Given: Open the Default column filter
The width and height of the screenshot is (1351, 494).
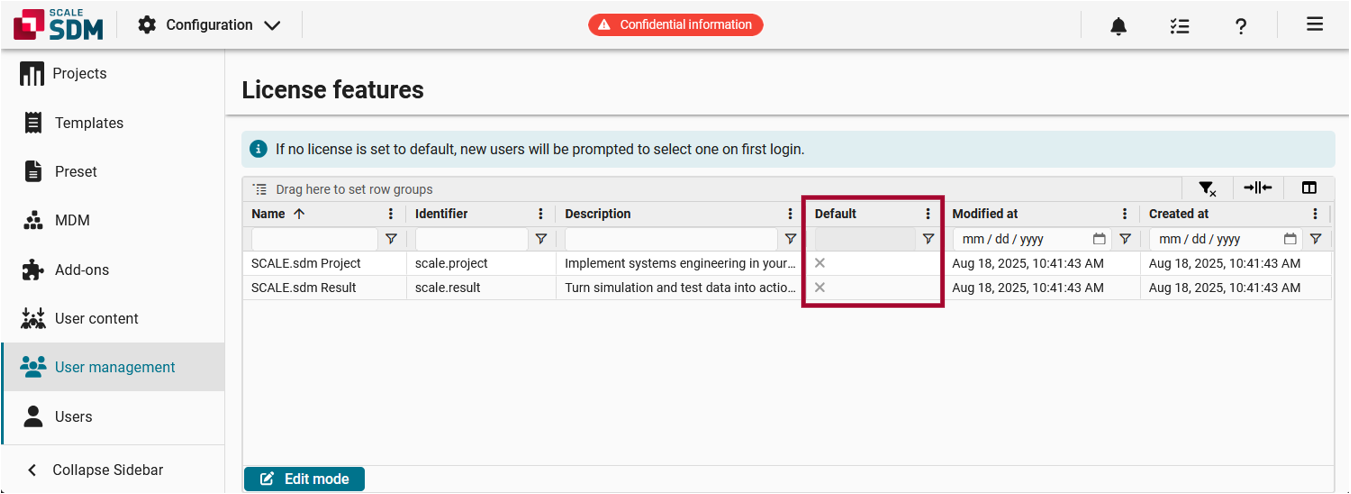Looking at the screenshot, I should pos(928,239).
